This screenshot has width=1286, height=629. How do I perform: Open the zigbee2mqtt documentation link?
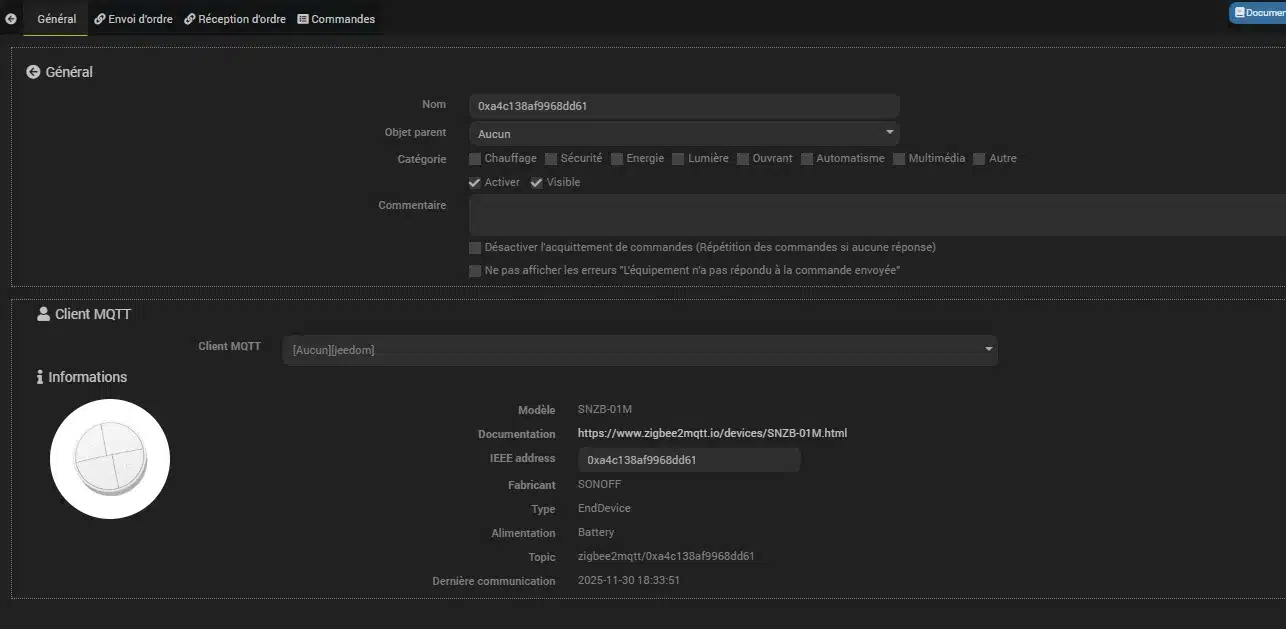pos(712,433)
